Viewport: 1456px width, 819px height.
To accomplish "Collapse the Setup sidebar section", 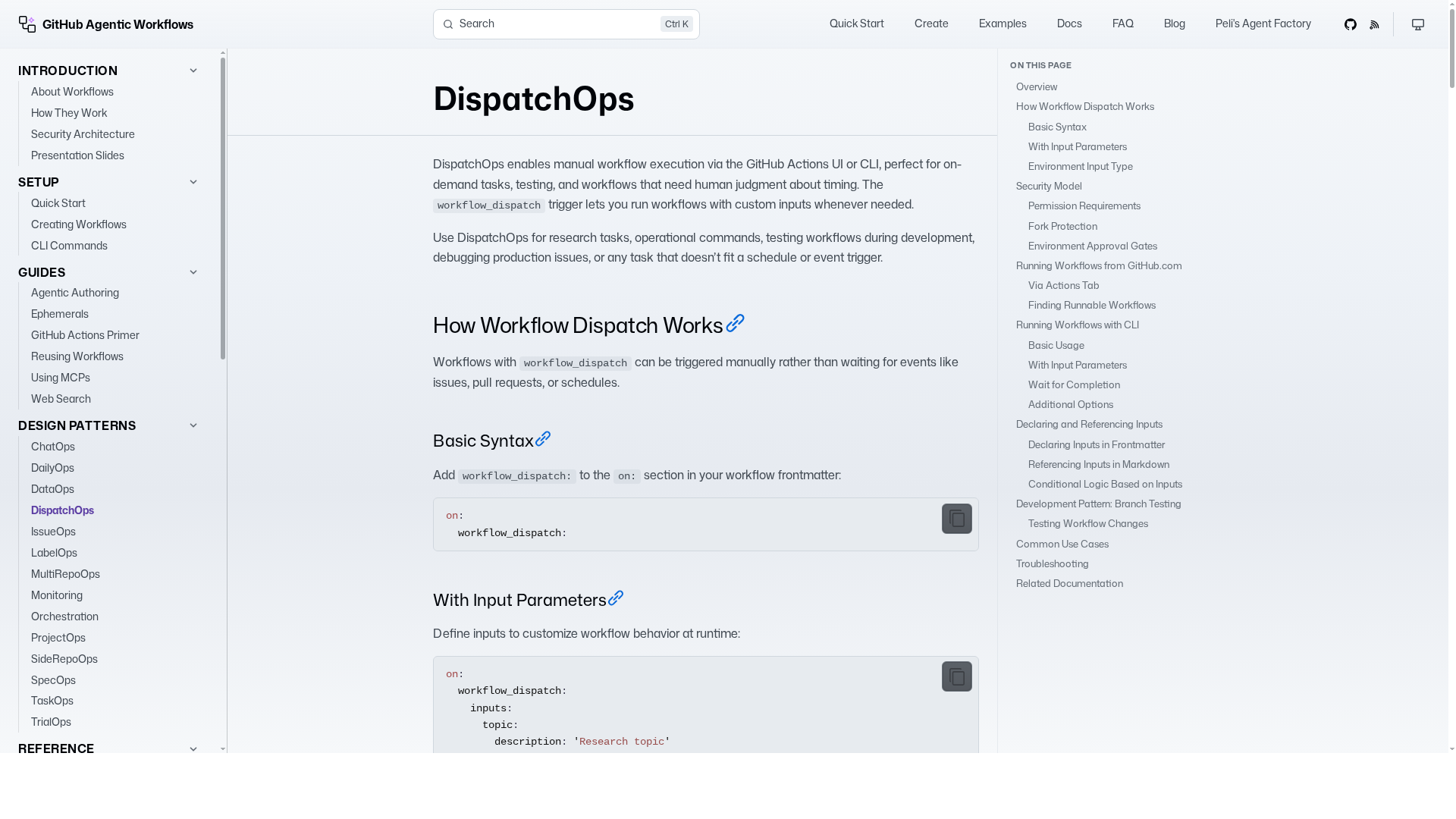I will click(193, 183).
